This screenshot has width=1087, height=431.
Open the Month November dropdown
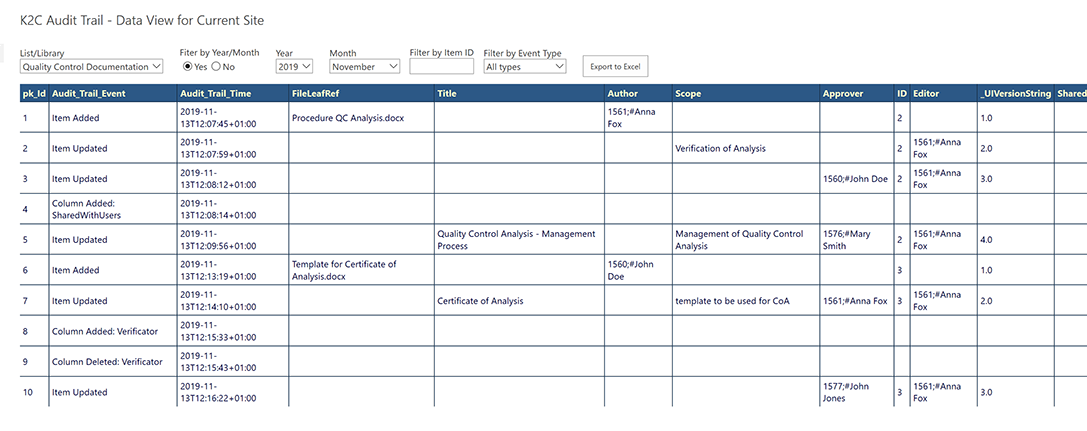365,67
